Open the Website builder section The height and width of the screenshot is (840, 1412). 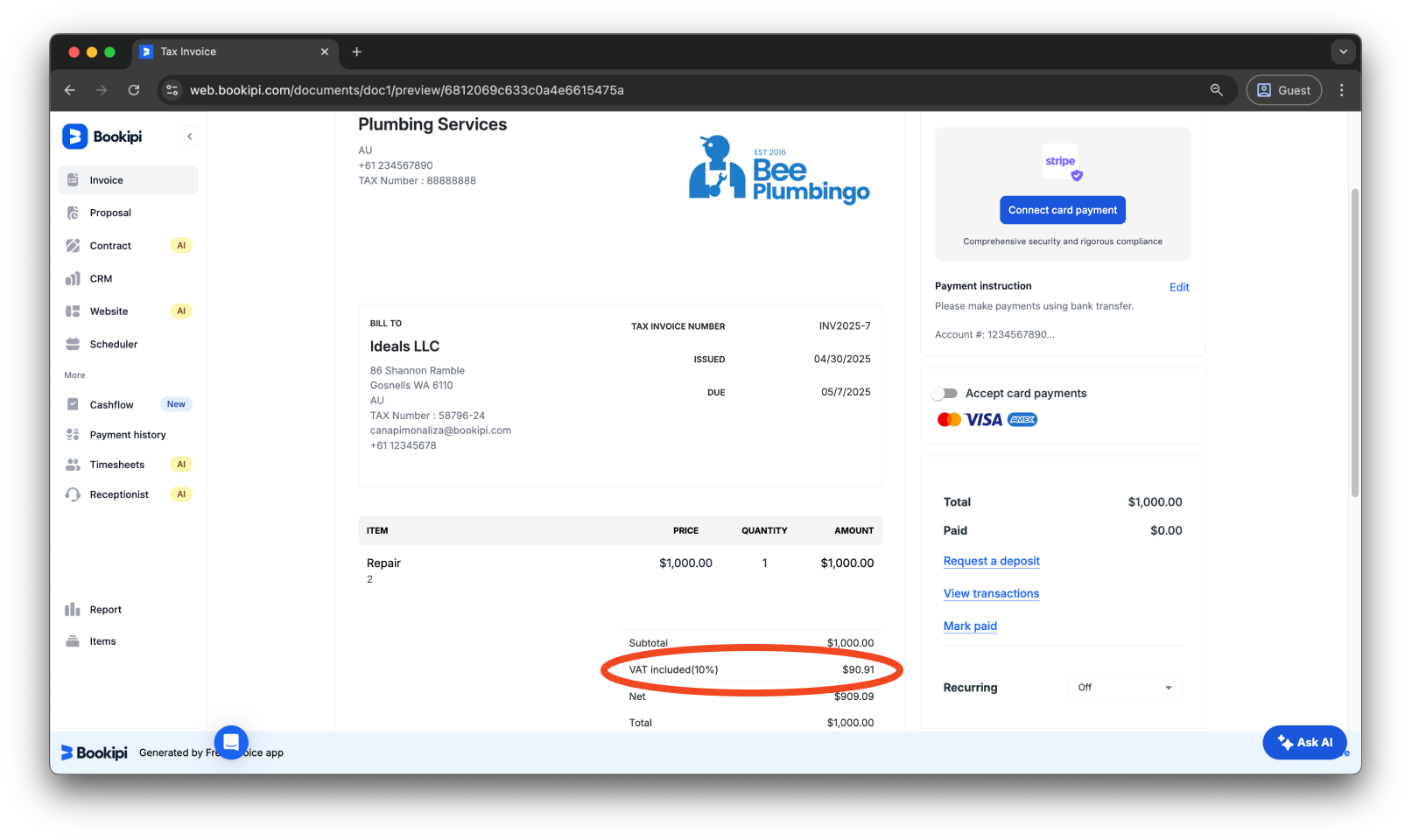coord(108,311)
